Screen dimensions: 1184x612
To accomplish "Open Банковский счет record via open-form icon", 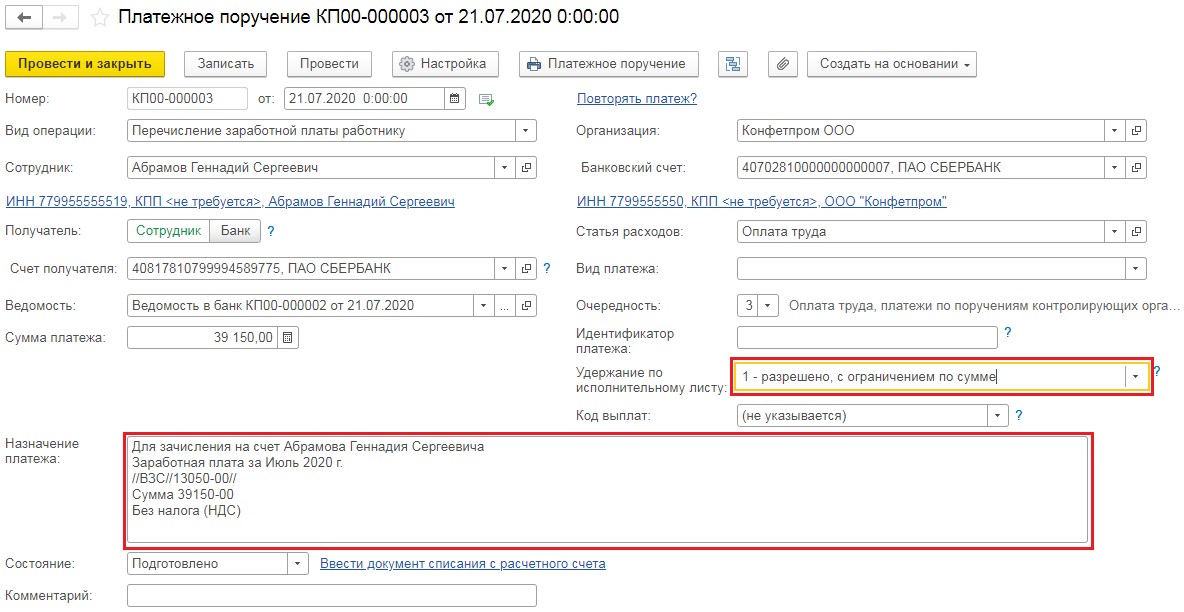I will [1136, 168].
